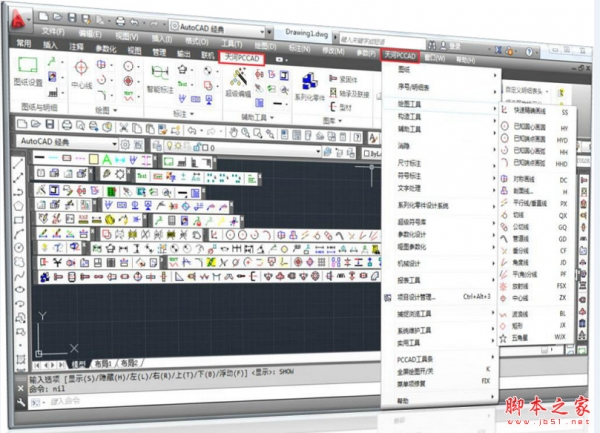
Task: Click the wrench customize icon beside command line
Action: pyautogui.click(x=21, y=402)
